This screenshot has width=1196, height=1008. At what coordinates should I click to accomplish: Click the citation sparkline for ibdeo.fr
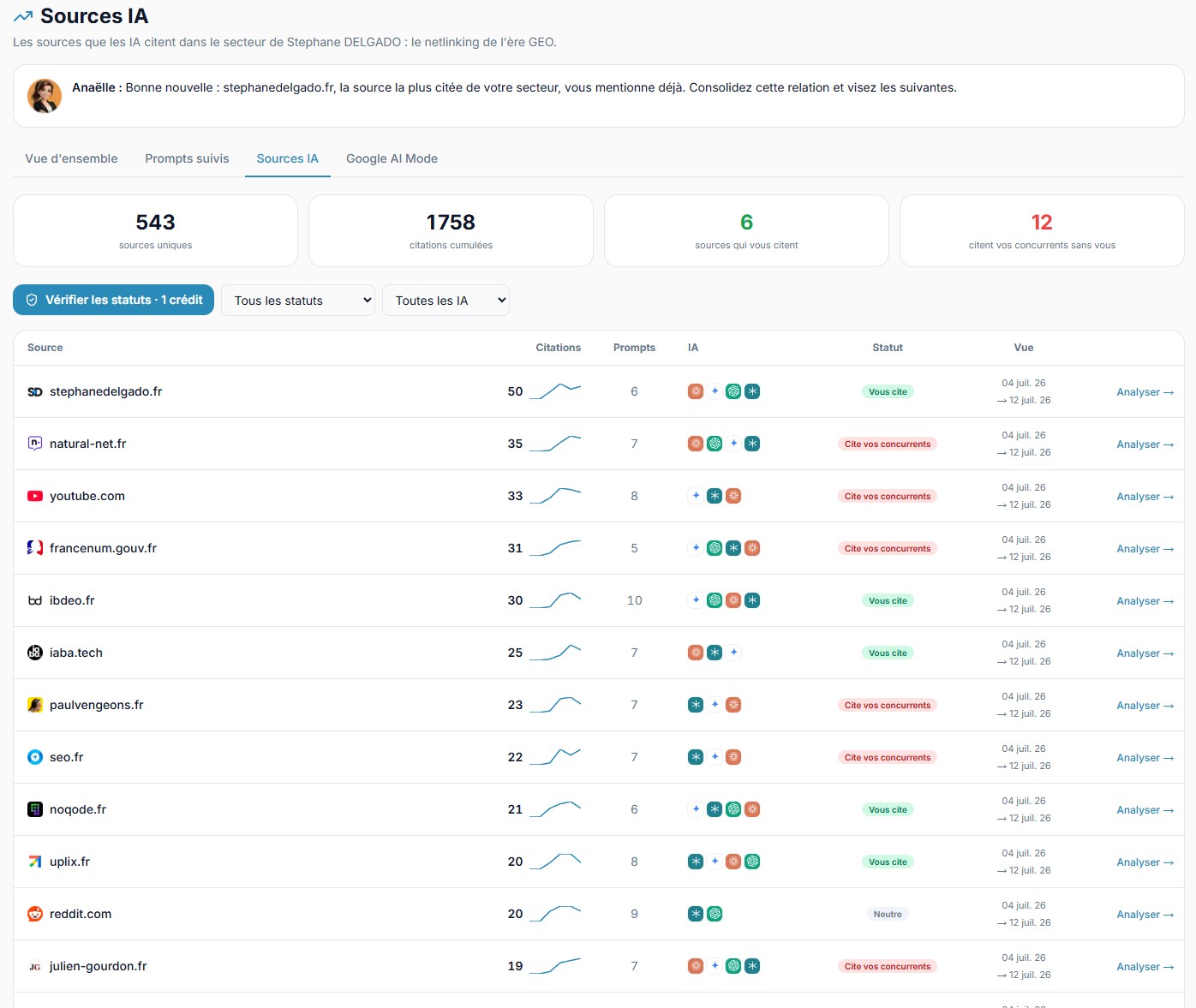pos(555,600)
